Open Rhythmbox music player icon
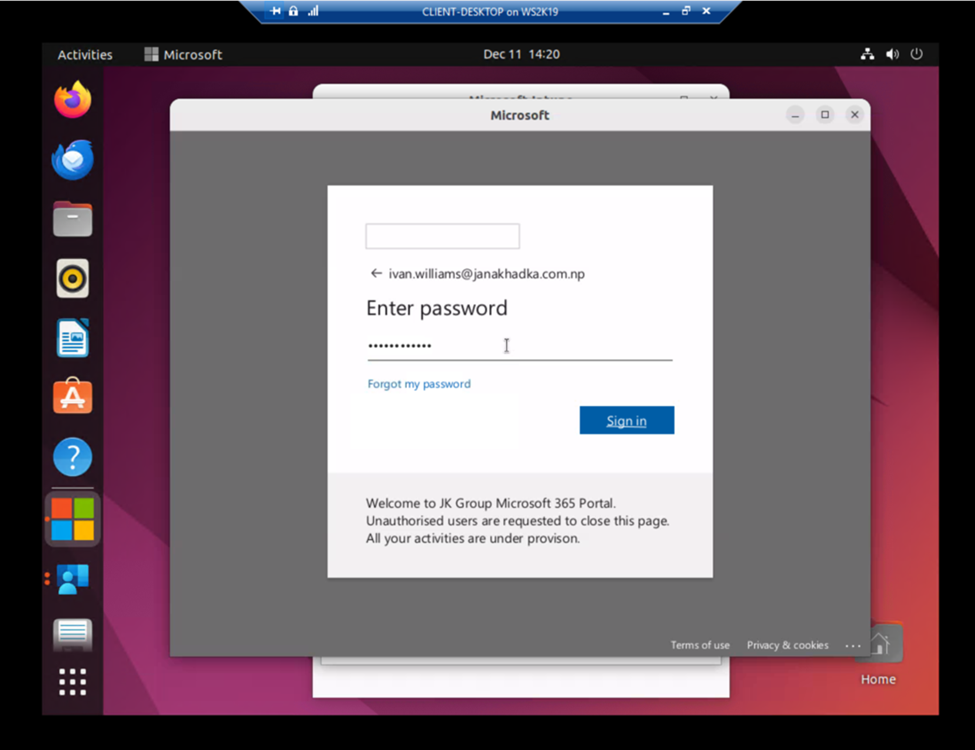975x750 pixels. [x=73, y=278]
